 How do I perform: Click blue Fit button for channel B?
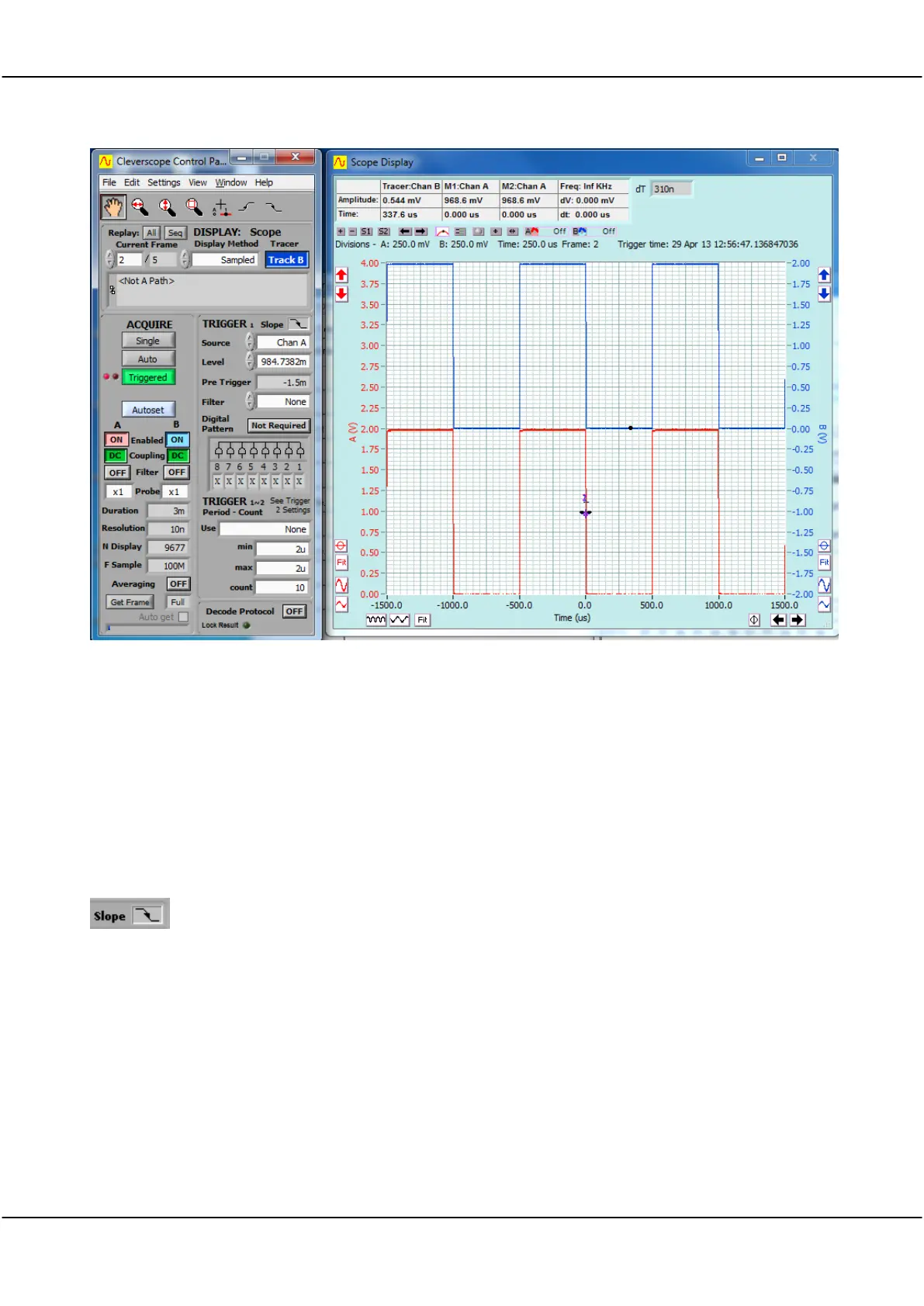pos(824,563)
